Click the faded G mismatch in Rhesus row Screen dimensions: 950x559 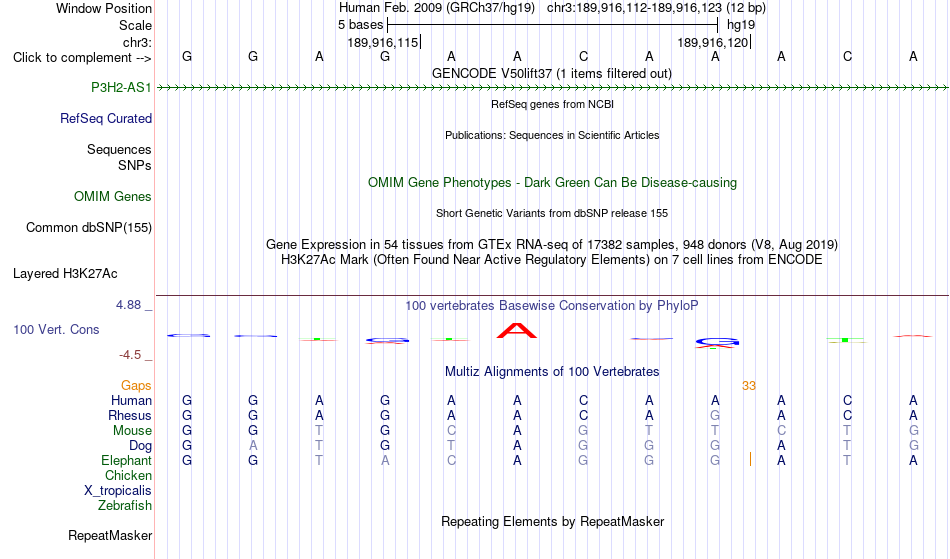(715, 415)
